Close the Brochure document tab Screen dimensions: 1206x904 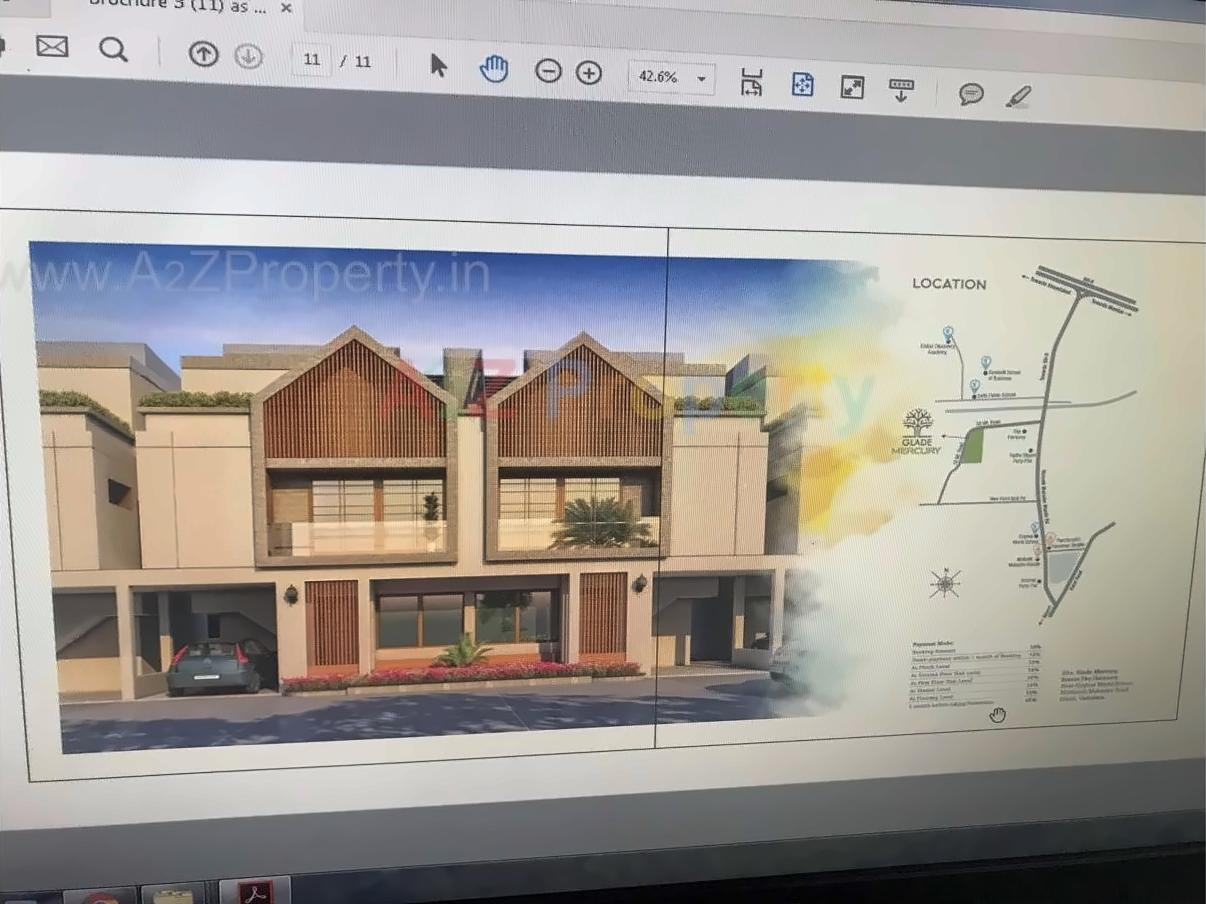coord(286,8)
